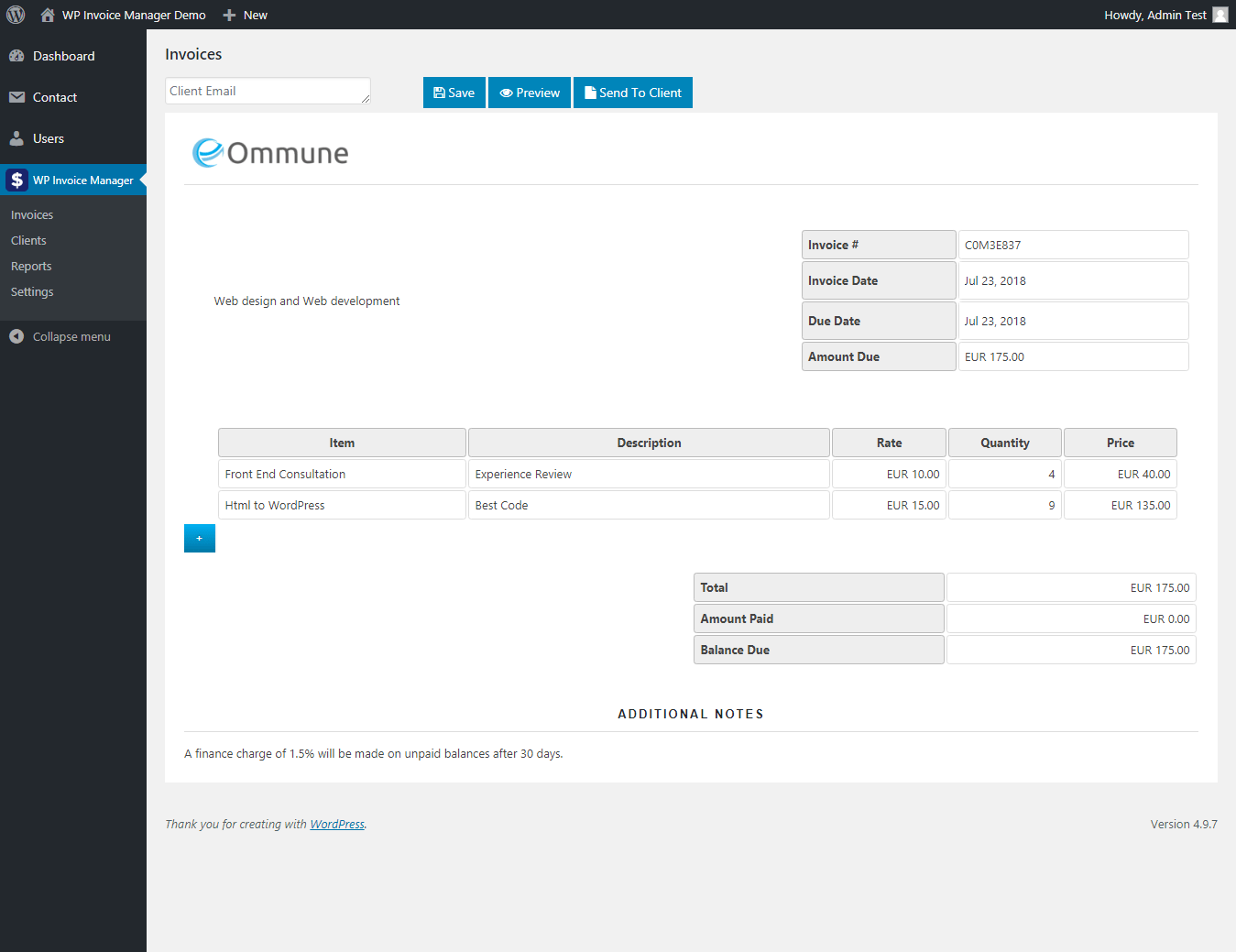The image size is (1236, 952).
Task: Click the Total EUR 175.00 field
Action: coord(1071,587)
